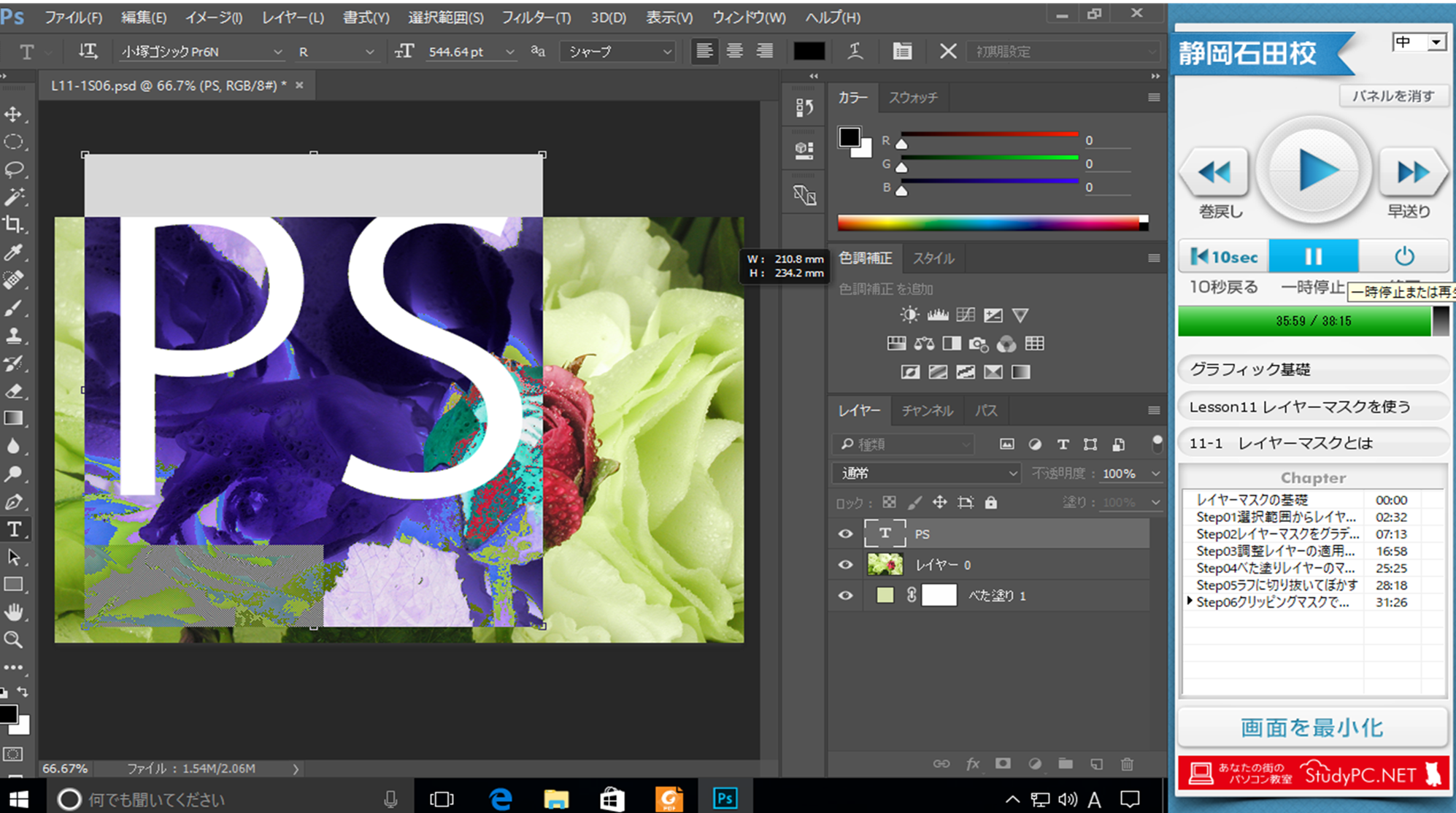Viewport: 1456px width, 813px height.
Task: Open the Layers panel options menu
Action: coord(1154,411)
